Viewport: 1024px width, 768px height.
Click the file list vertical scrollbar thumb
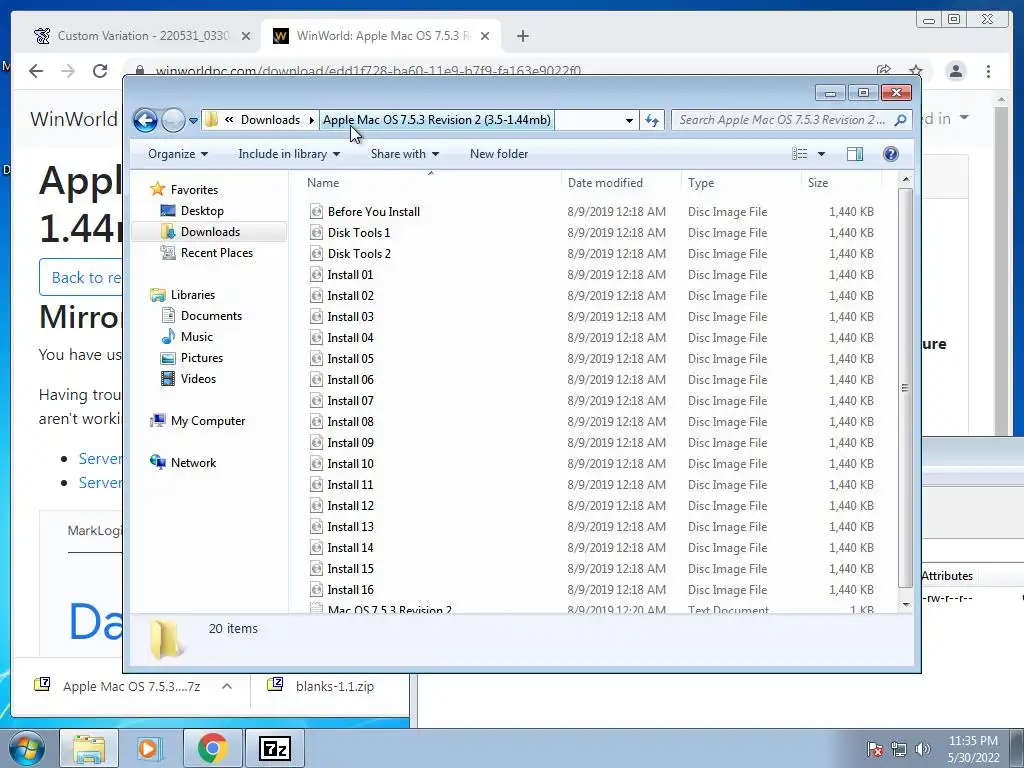click(905, 388)
